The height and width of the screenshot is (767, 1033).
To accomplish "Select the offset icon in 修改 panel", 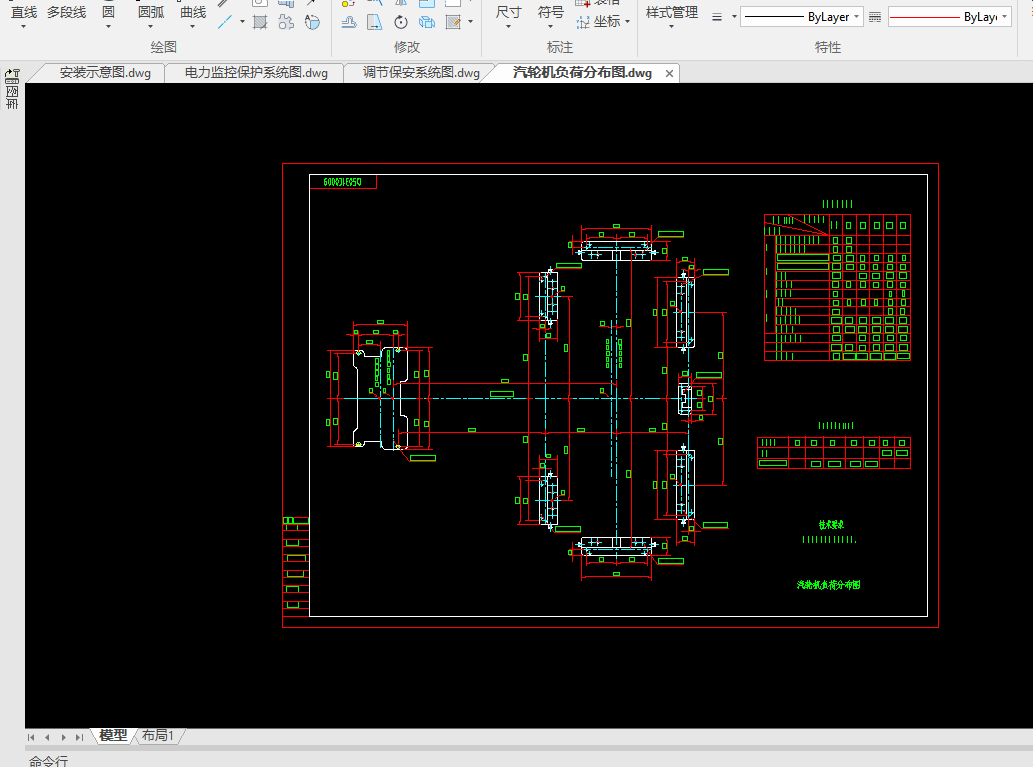I will tap(349, 22).
